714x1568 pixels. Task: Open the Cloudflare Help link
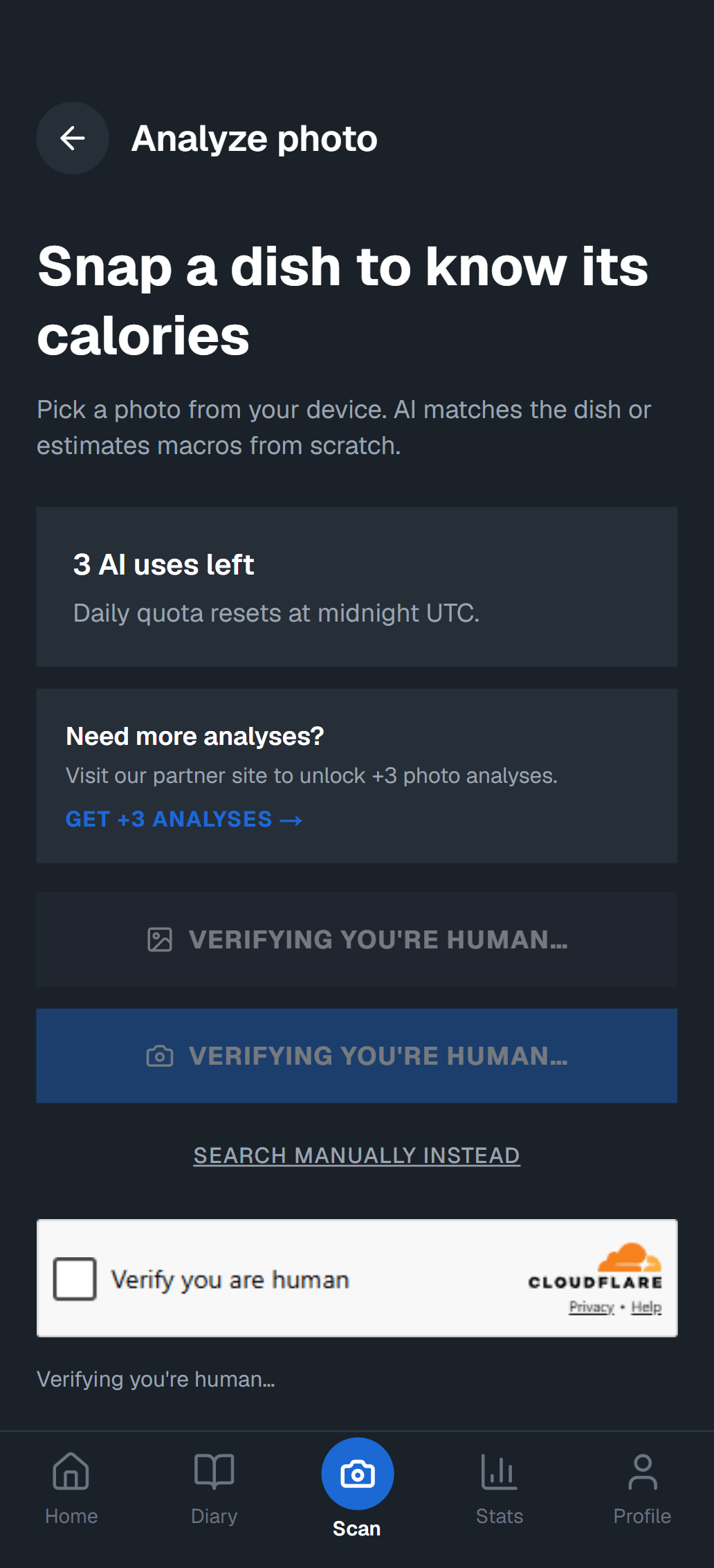[646, 1307]
